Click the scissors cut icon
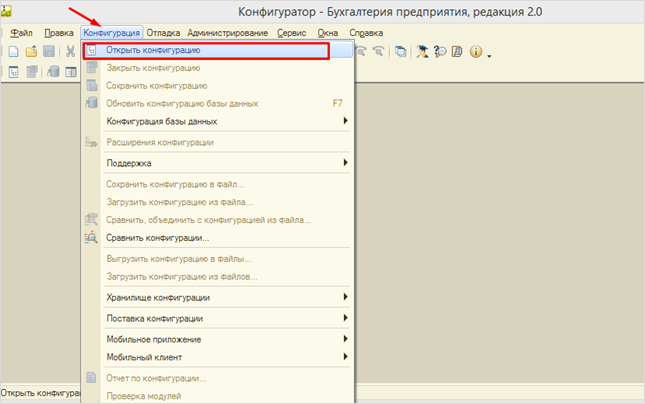Viewport: 645px width, 404px height. coord(71,52)
